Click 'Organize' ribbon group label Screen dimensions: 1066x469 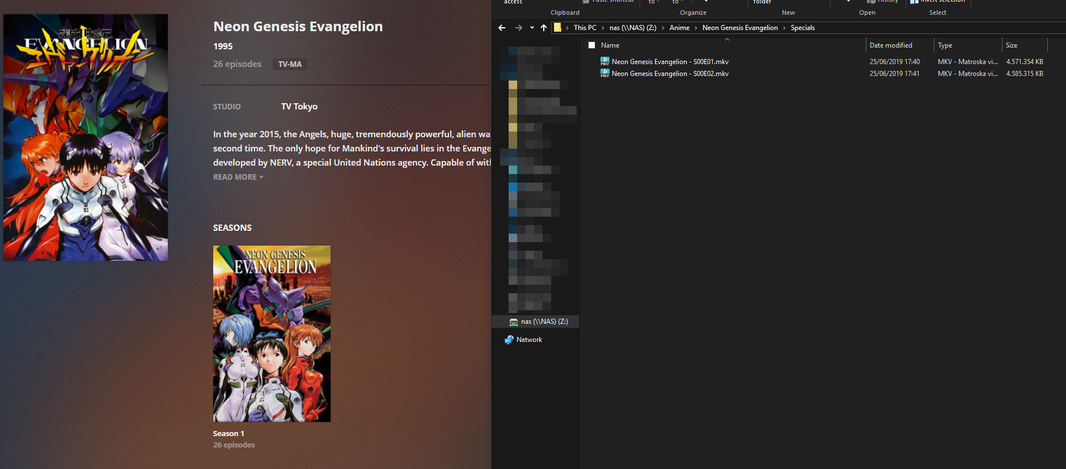point(693,12)
